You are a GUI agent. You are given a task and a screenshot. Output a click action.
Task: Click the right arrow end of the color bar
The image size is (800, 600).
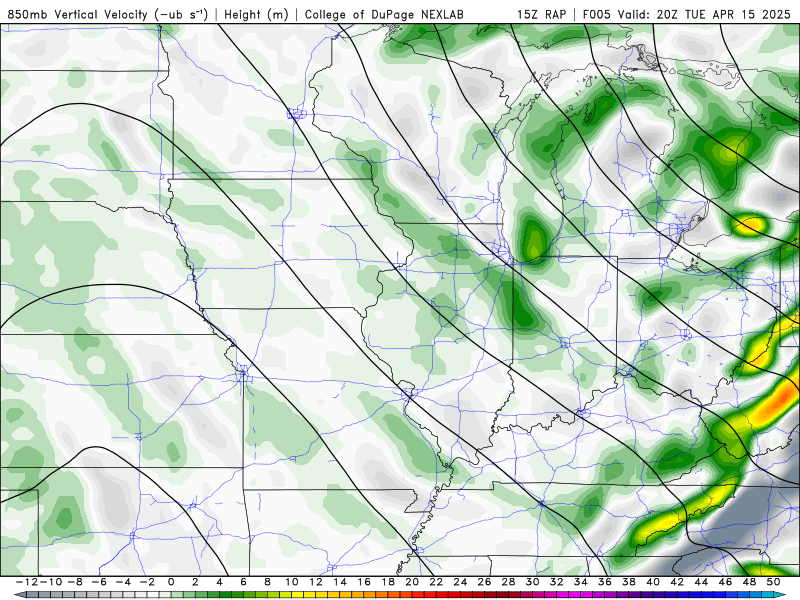pos(780,594)
